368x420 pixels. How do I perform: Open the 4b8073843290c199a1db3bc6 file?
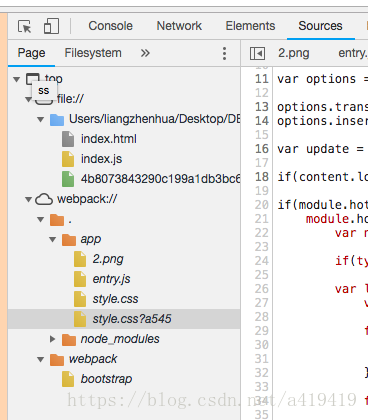coord(160,179)
